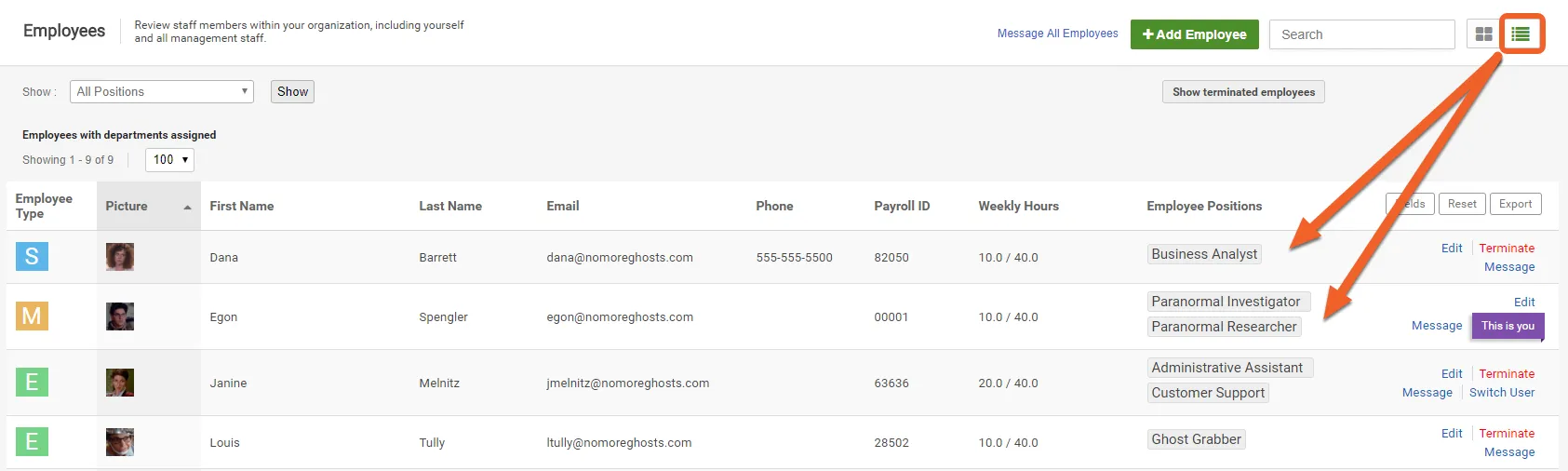This screenshot has height=471, width=1568.
Task: Switch to list view icon
Action: tap(1521, 34)
